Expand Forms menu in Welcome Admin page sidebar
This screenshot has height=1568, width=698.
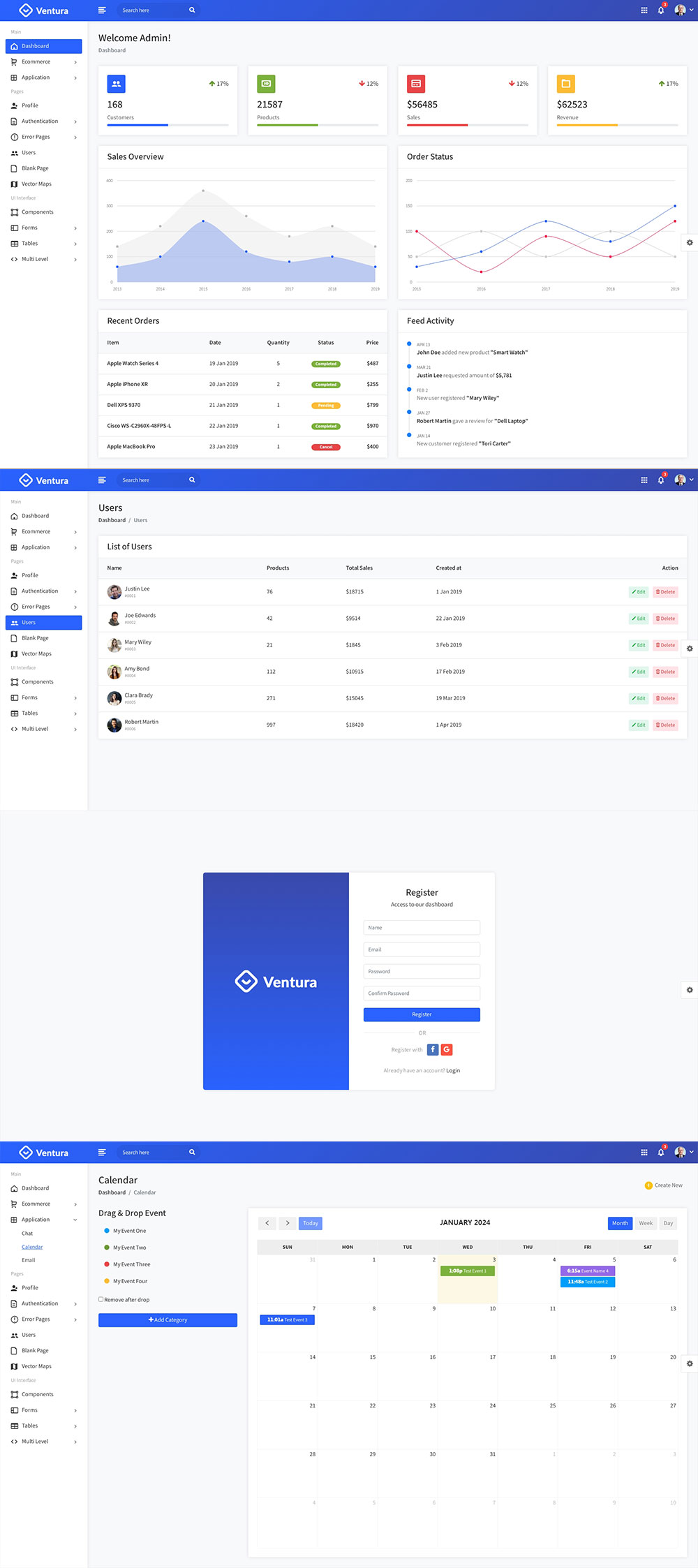tap(43, 228)
